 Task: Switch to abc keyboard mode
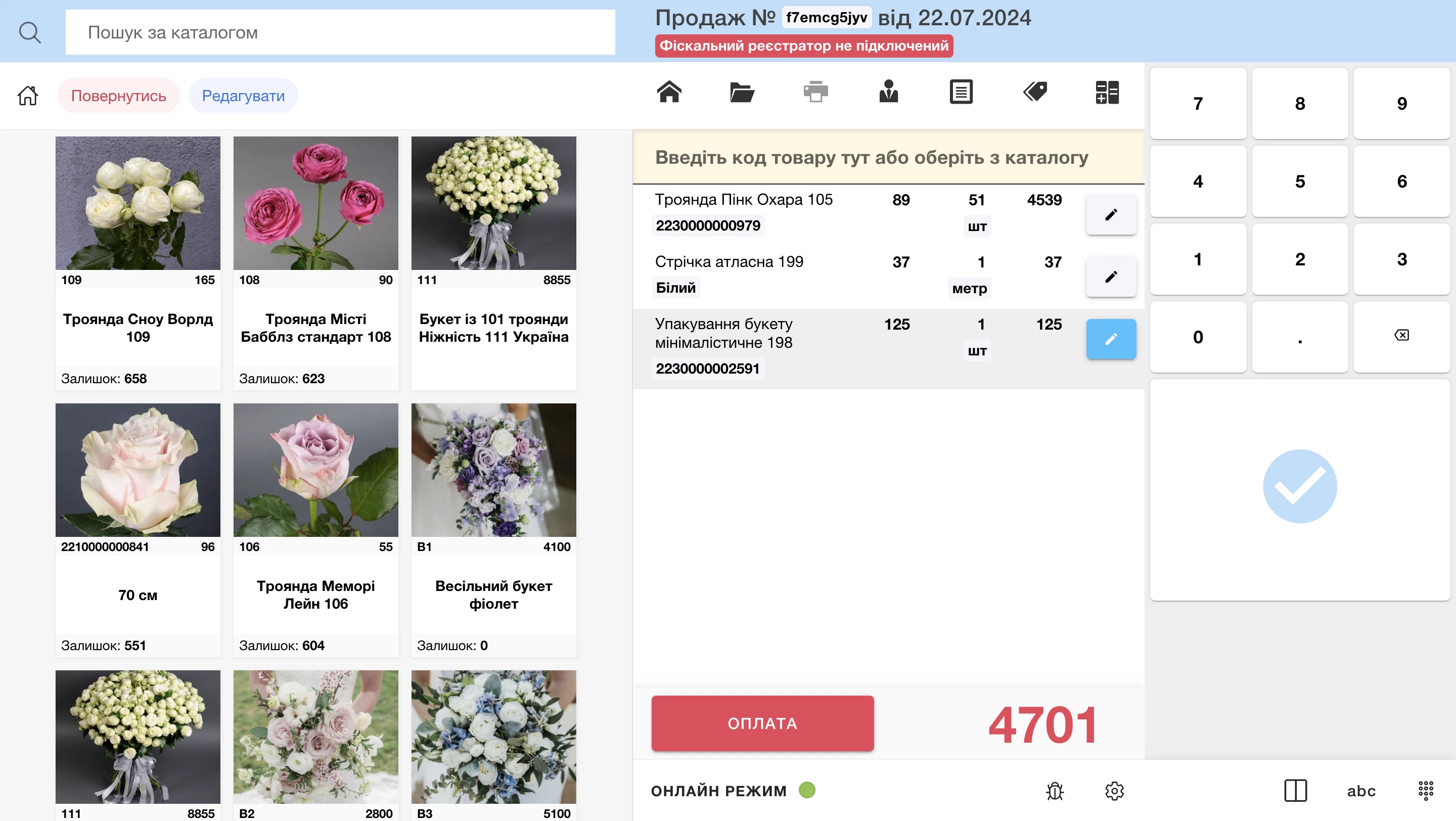pyautogui.click(x=1361, y=791)
